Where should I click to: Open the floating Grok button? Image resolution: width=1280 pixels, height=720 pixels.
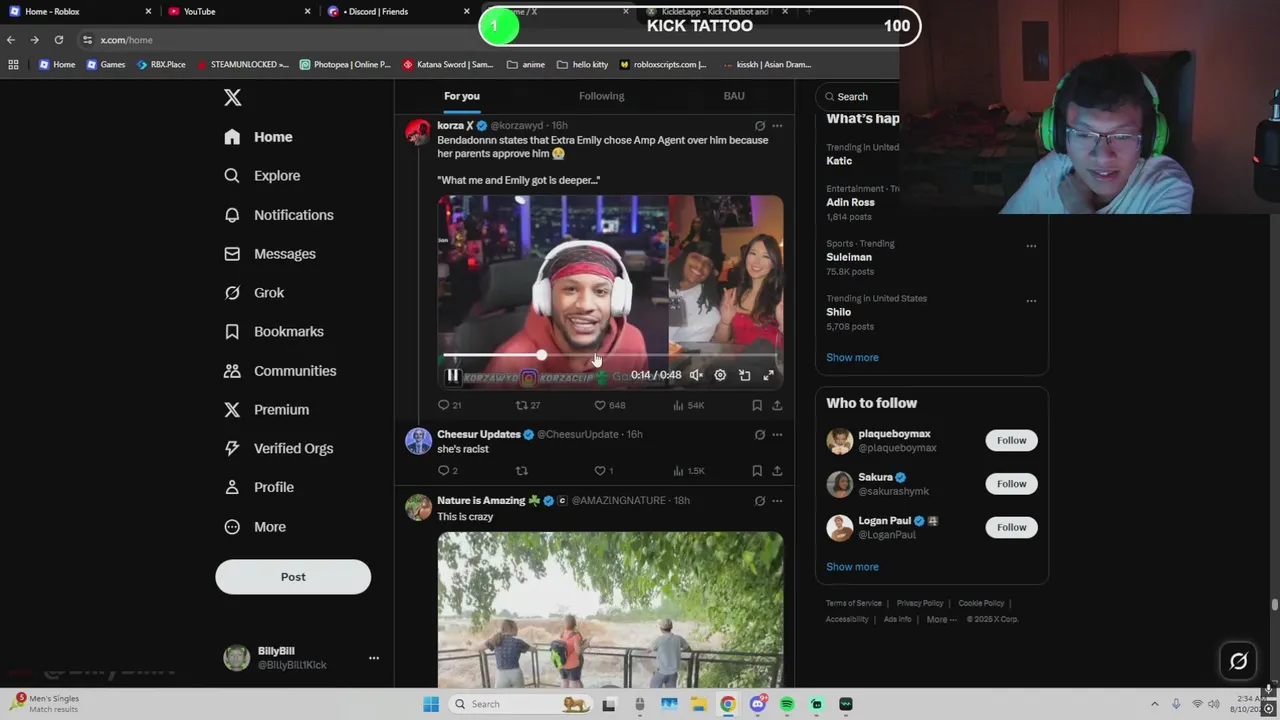tap(1238, 661)
